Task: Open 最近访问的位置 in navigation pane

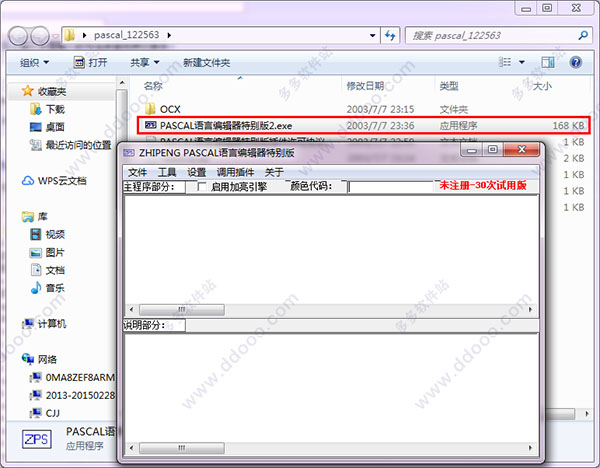Action: (78, 145)
